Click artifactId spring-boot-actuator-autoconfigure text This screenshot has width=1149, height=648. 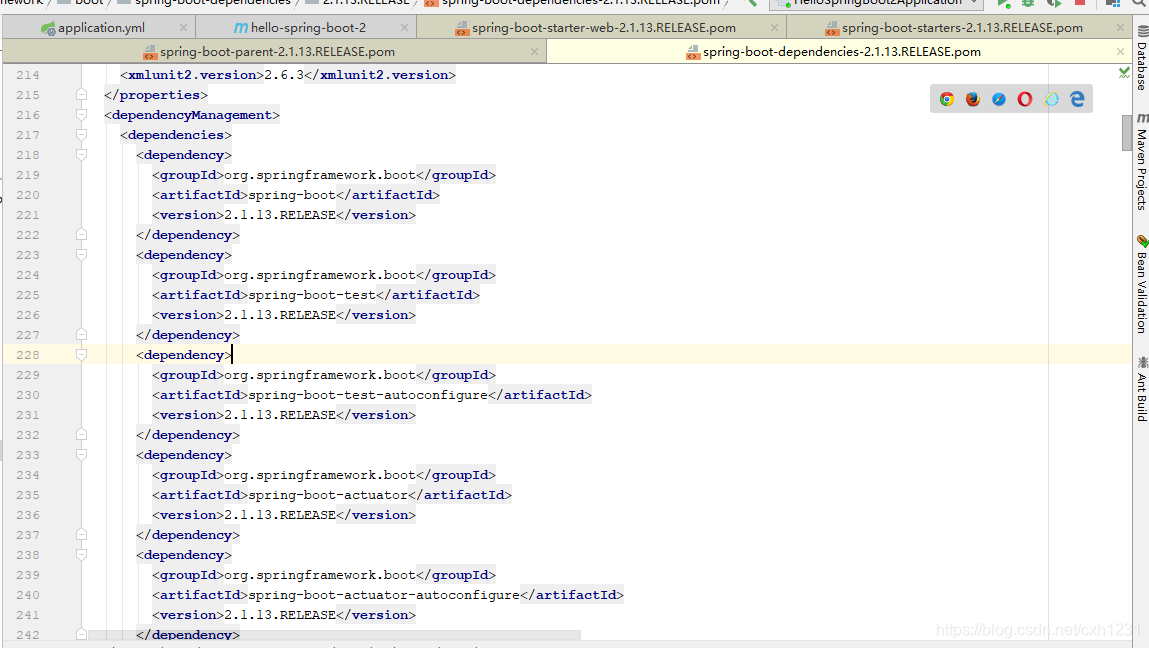384,595
